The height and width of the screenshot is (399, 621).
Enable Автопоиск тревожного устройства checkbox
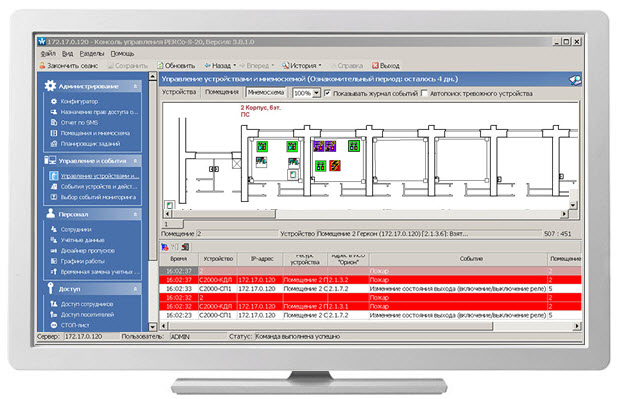[x=425, y=93]
